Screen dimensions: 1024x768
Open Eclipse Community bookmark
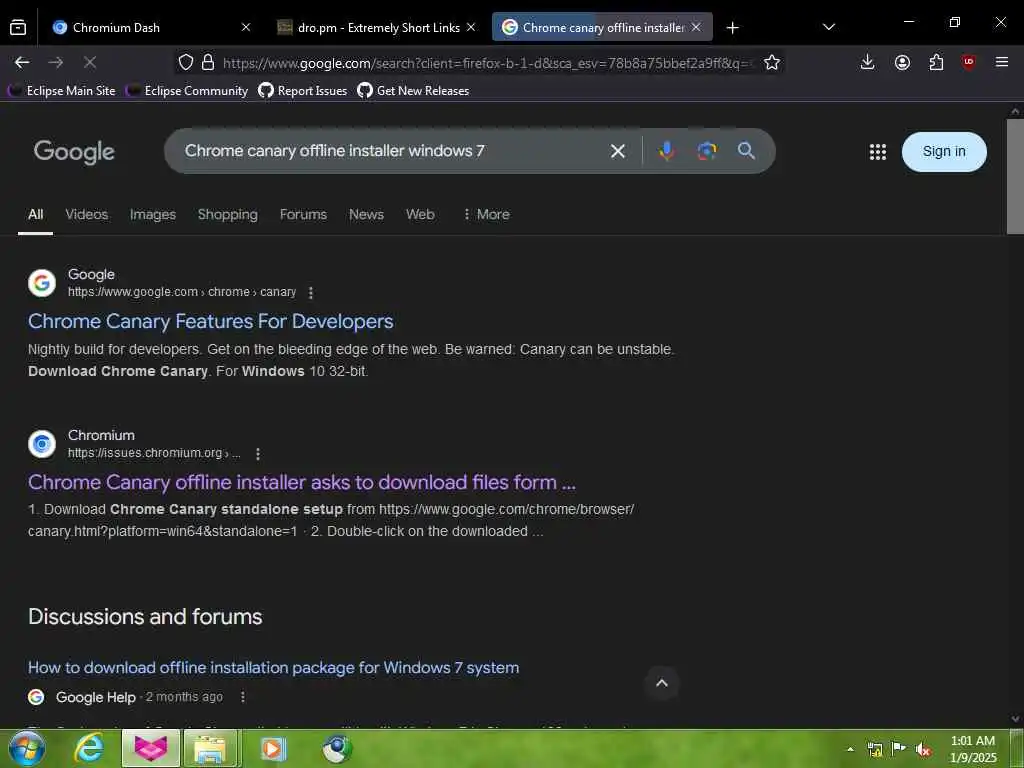pyautogui.click(x=187, y=91)
